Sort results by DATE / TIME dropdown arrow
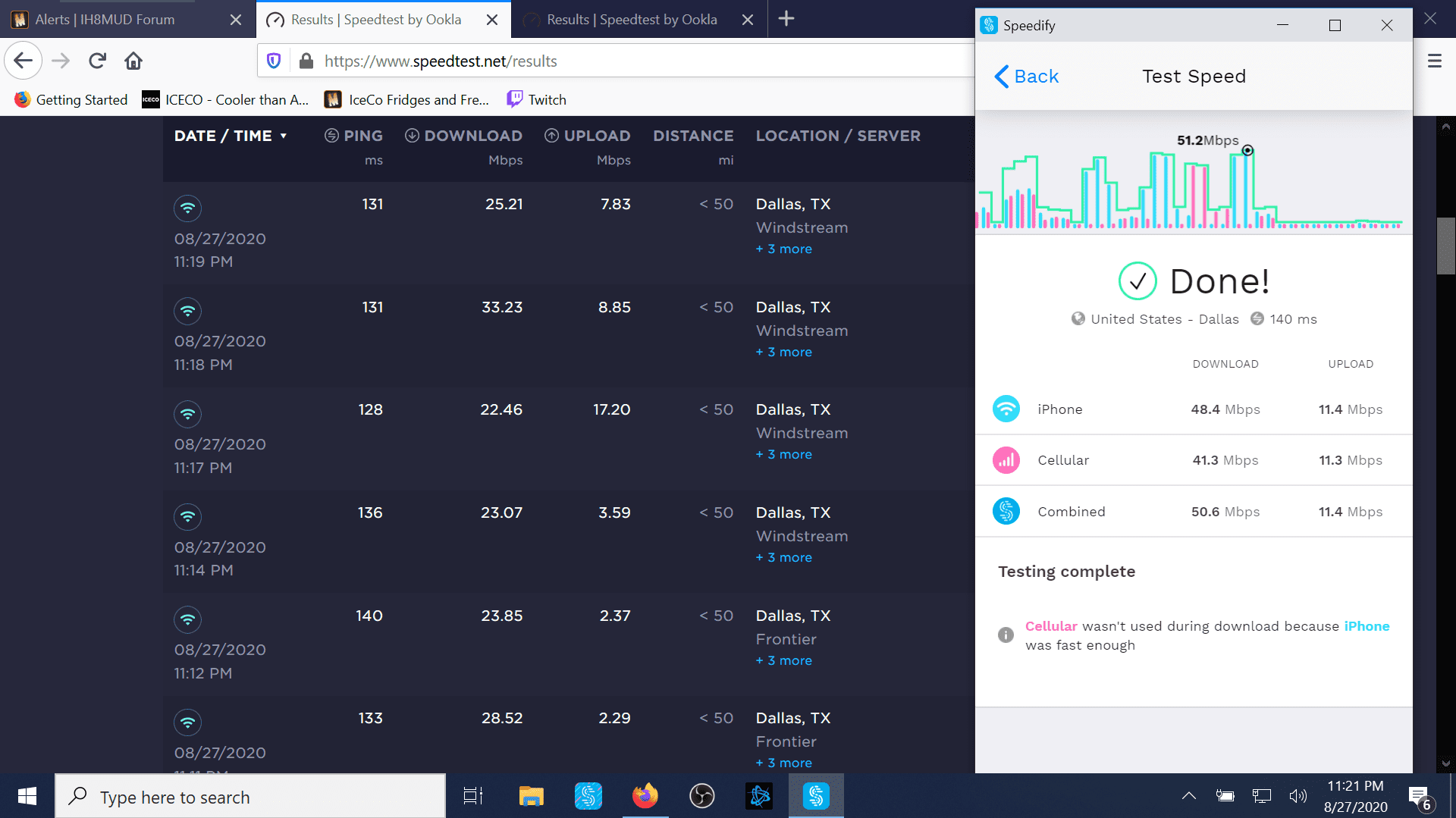1456x818 pixels. coord(284,136)
